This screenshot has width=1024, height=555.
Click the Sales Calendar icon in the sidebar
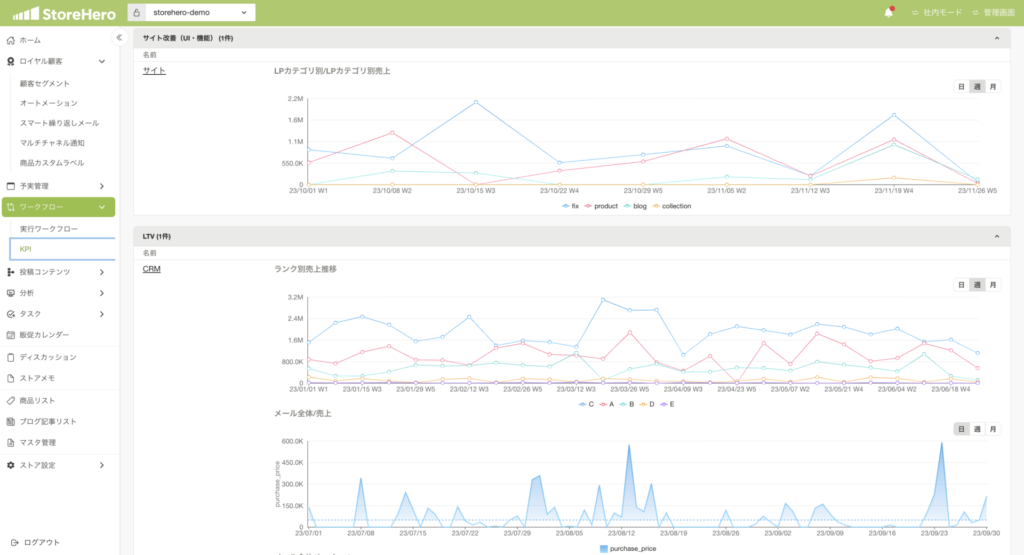tap(11, 335)
